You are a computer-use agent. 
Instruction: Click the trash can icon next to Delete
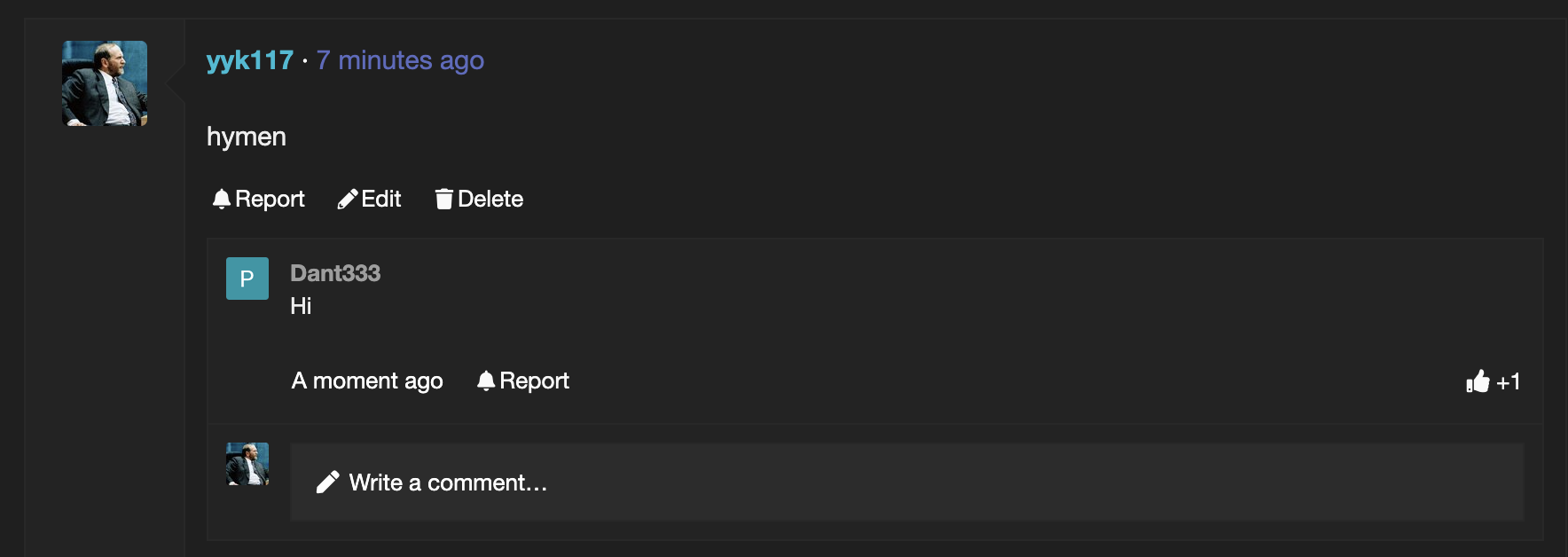[443, 199]
